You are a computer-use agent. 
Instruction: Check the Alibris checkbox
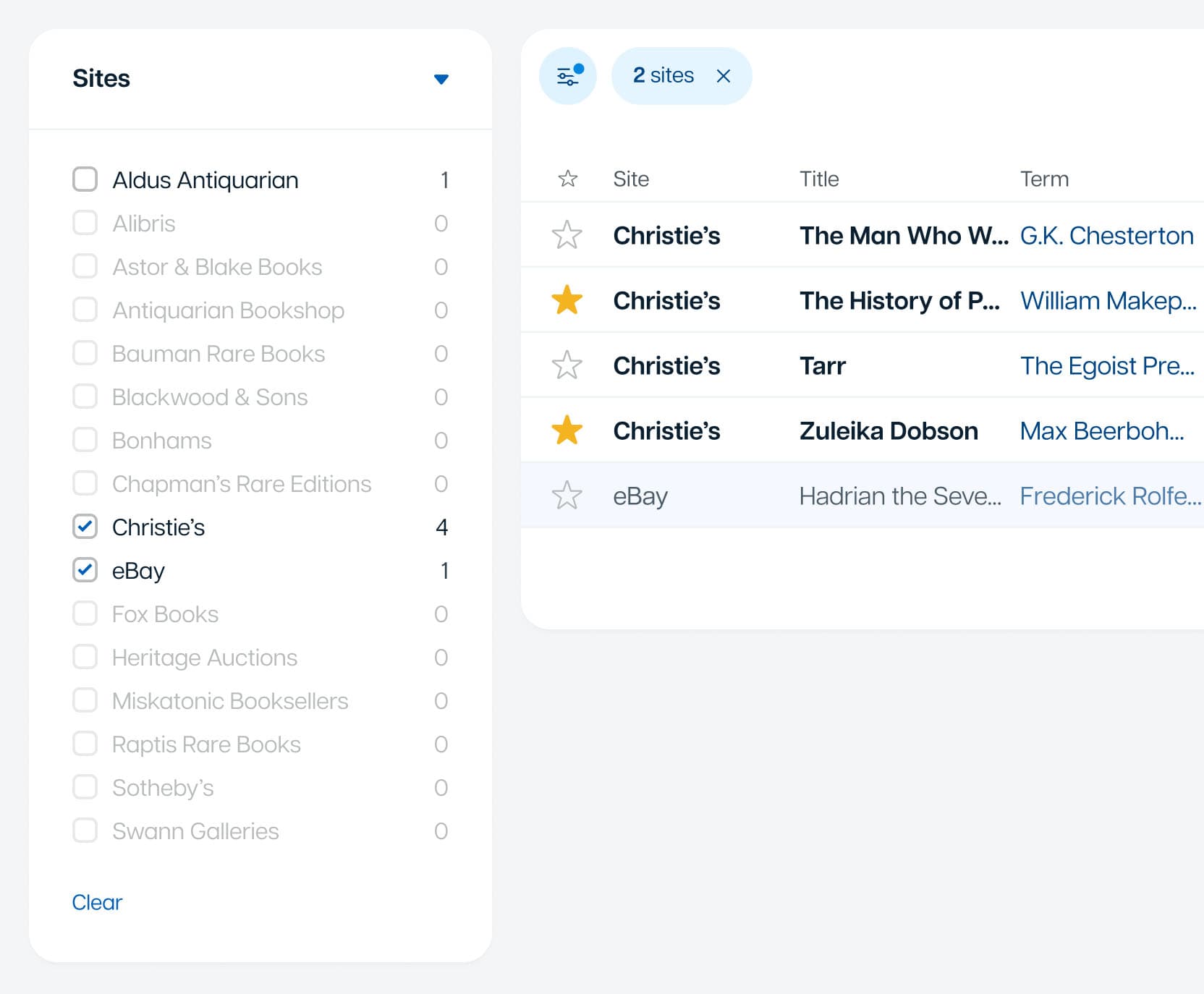click(85, 223)
